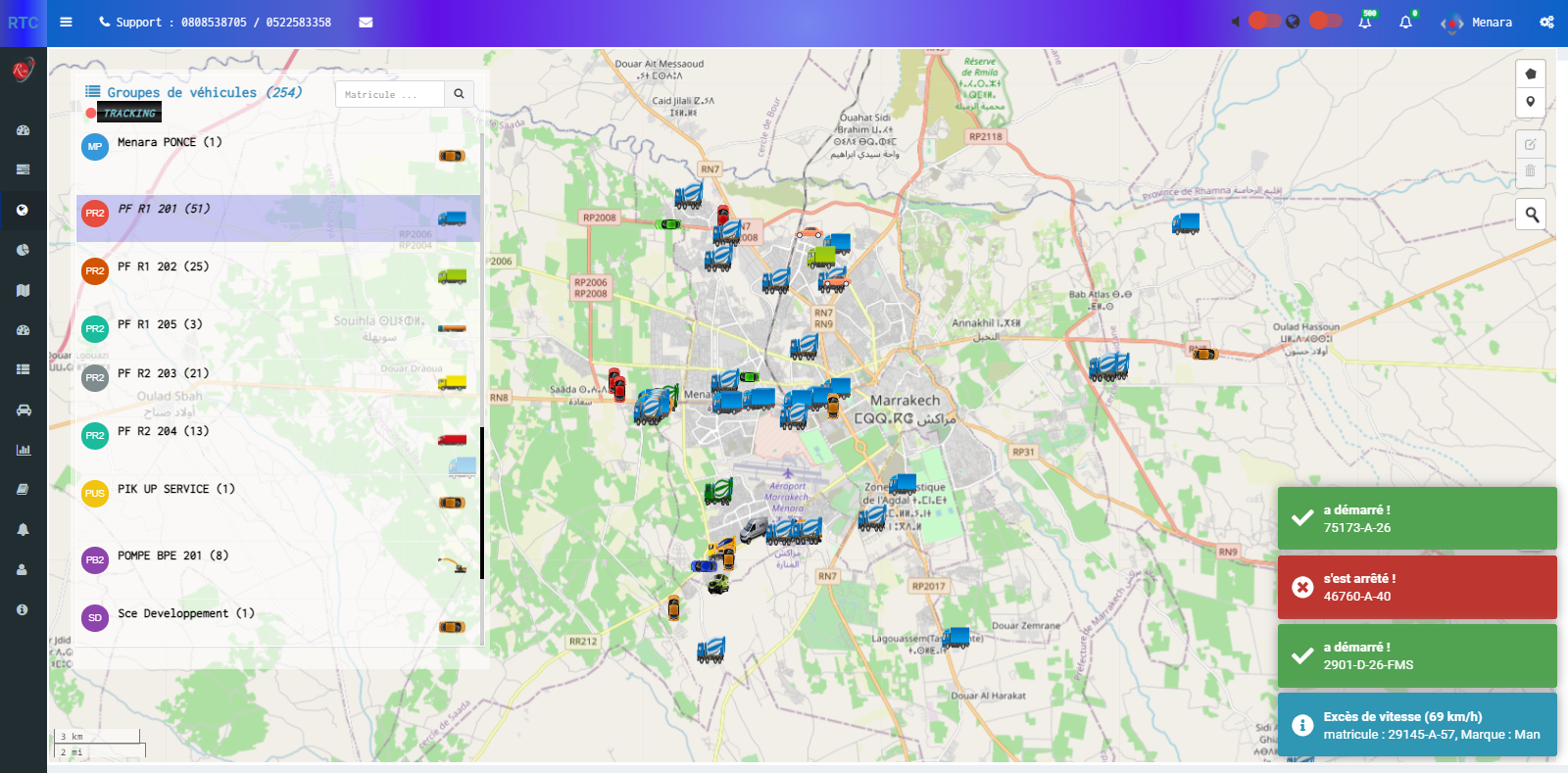Click the MP avatar badge of Menara PONCE

pyautogui.click(x=95, y=147)
